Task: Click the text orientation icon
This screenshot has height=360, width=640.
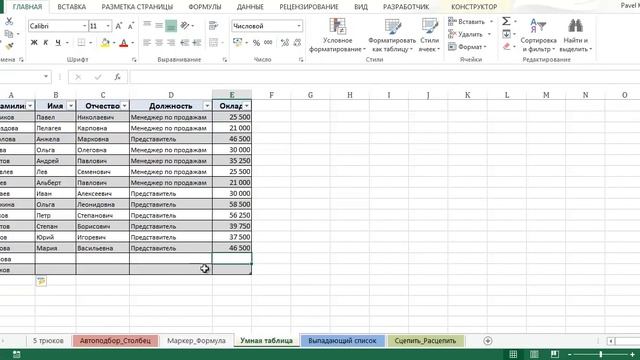Action: pyautogui.click(x=185, y=25)
